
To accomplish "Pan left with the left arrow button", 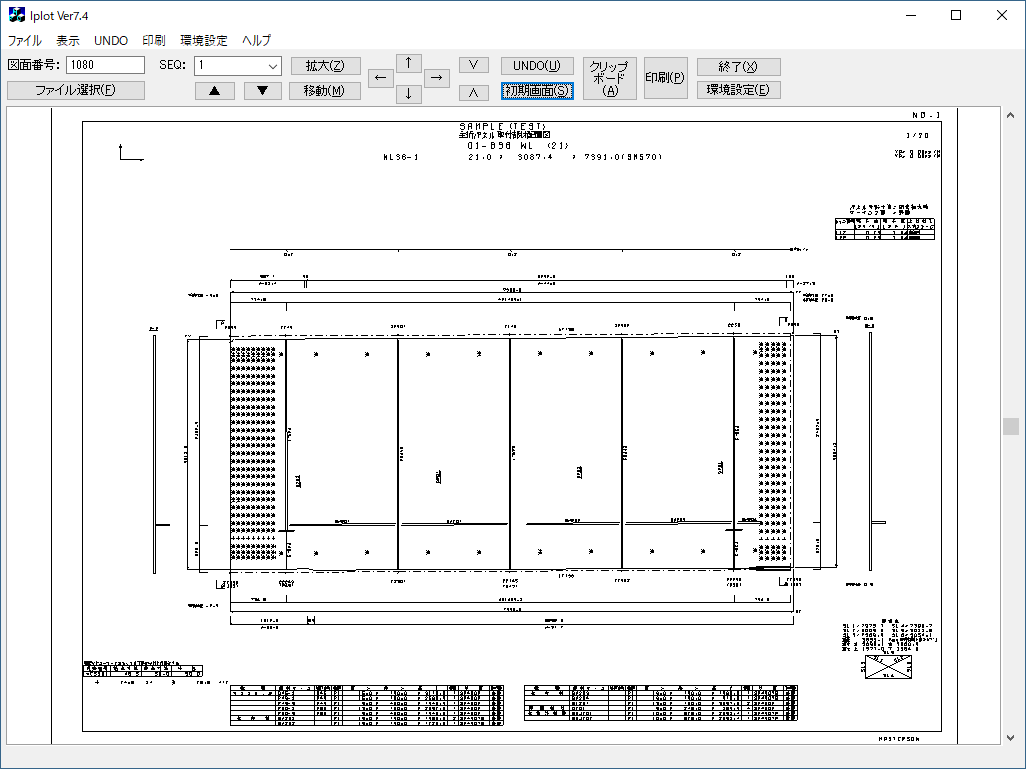I will tap(380, 78).
